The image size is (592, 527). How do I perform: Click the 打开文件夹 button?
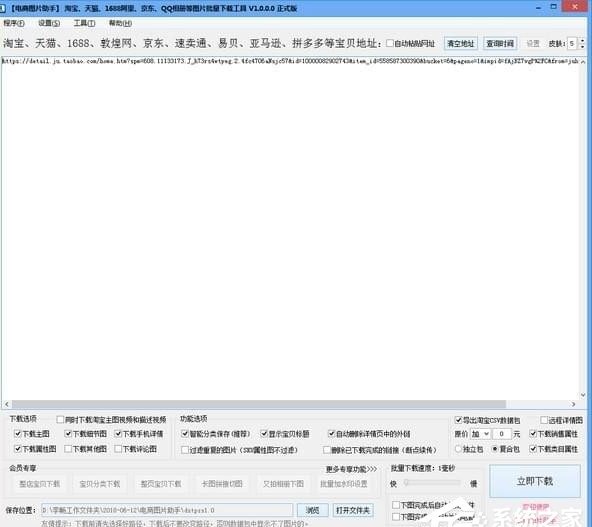[x=353, y=510]
